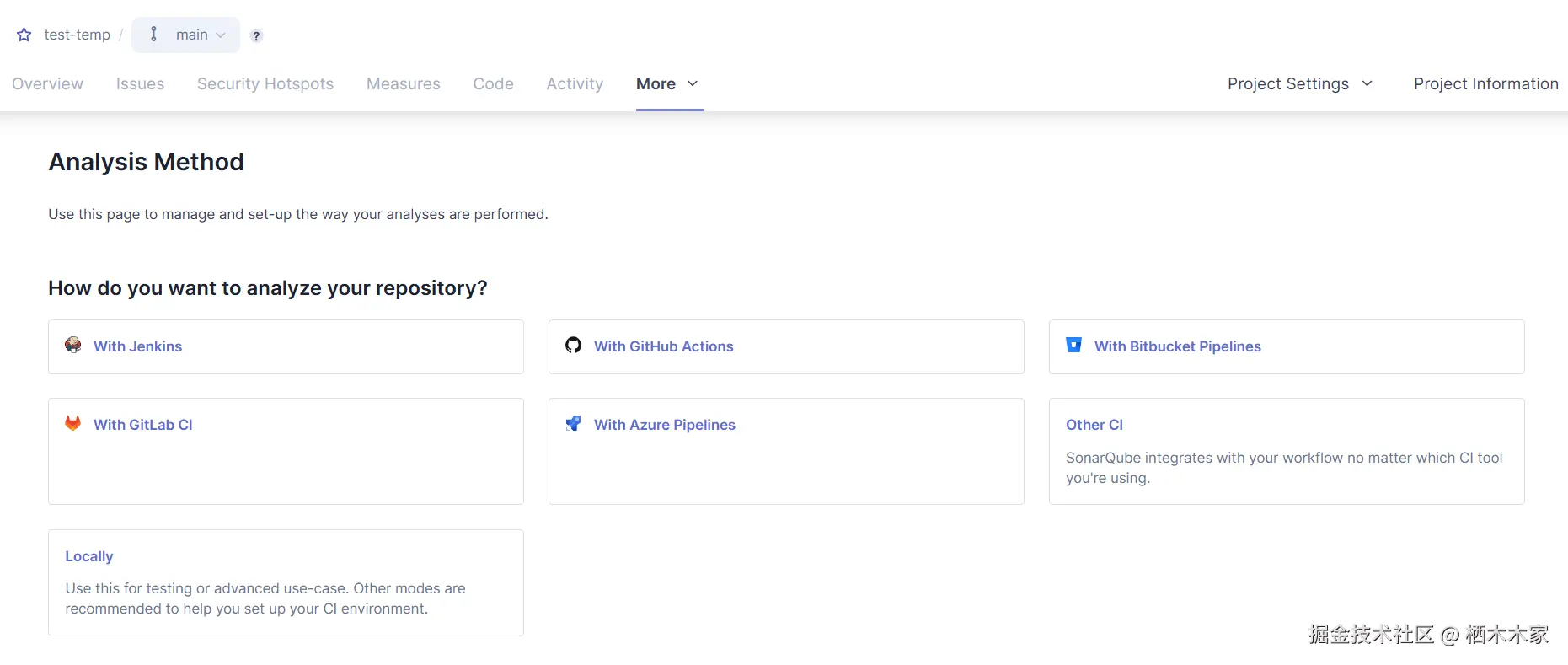Viewport: 1568px width, 665px height.
Task: Expand the More menu
Action: (668, 83)
